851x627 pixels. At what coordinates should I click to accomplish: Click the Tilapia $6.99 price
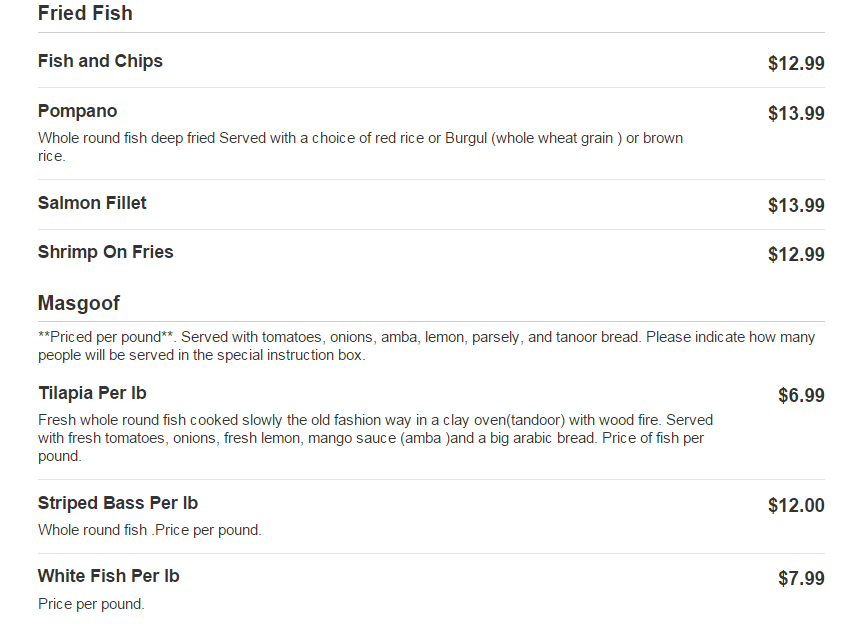[x=801, y=396]
